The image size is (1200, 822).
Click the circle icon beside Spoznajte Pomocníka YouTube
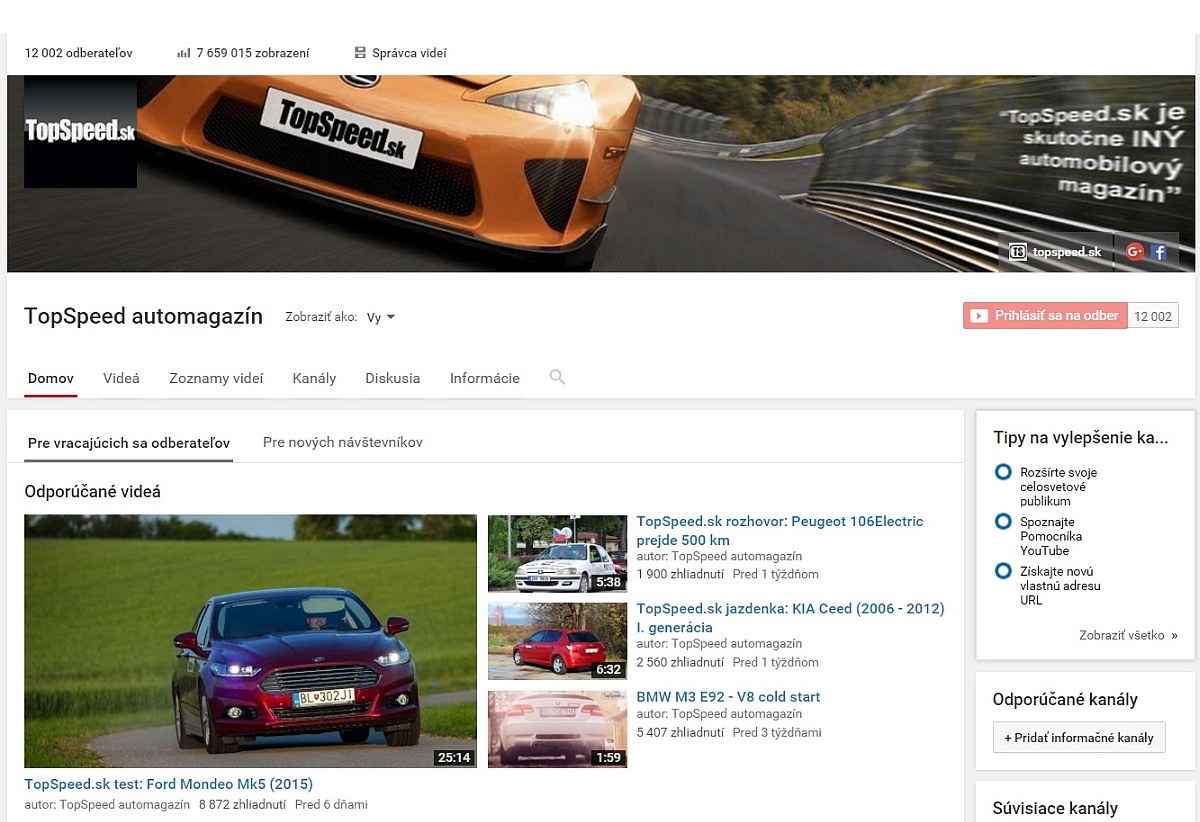[x=1003, y=522]
